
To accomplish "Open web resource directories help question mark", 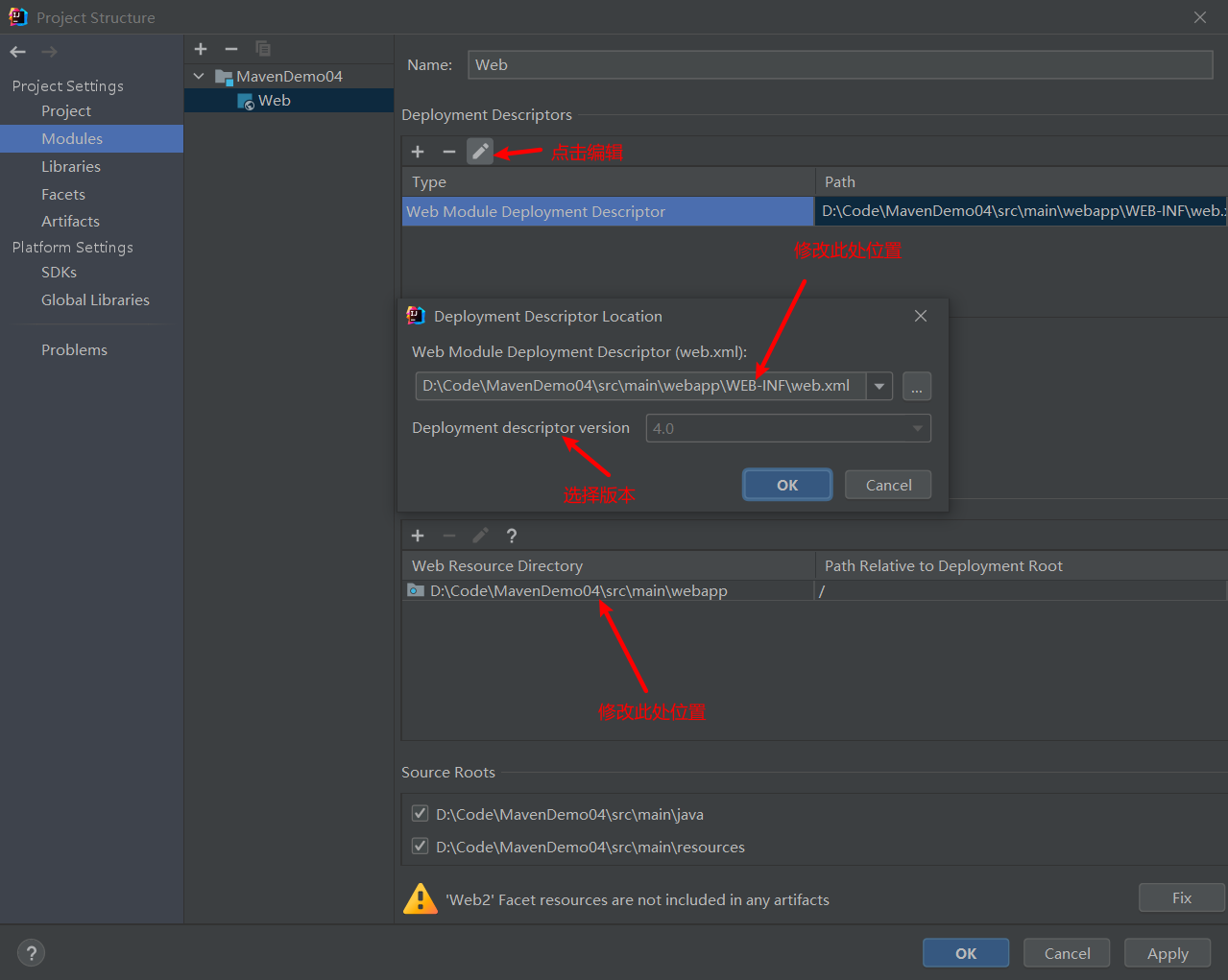I will pos(512,536).
